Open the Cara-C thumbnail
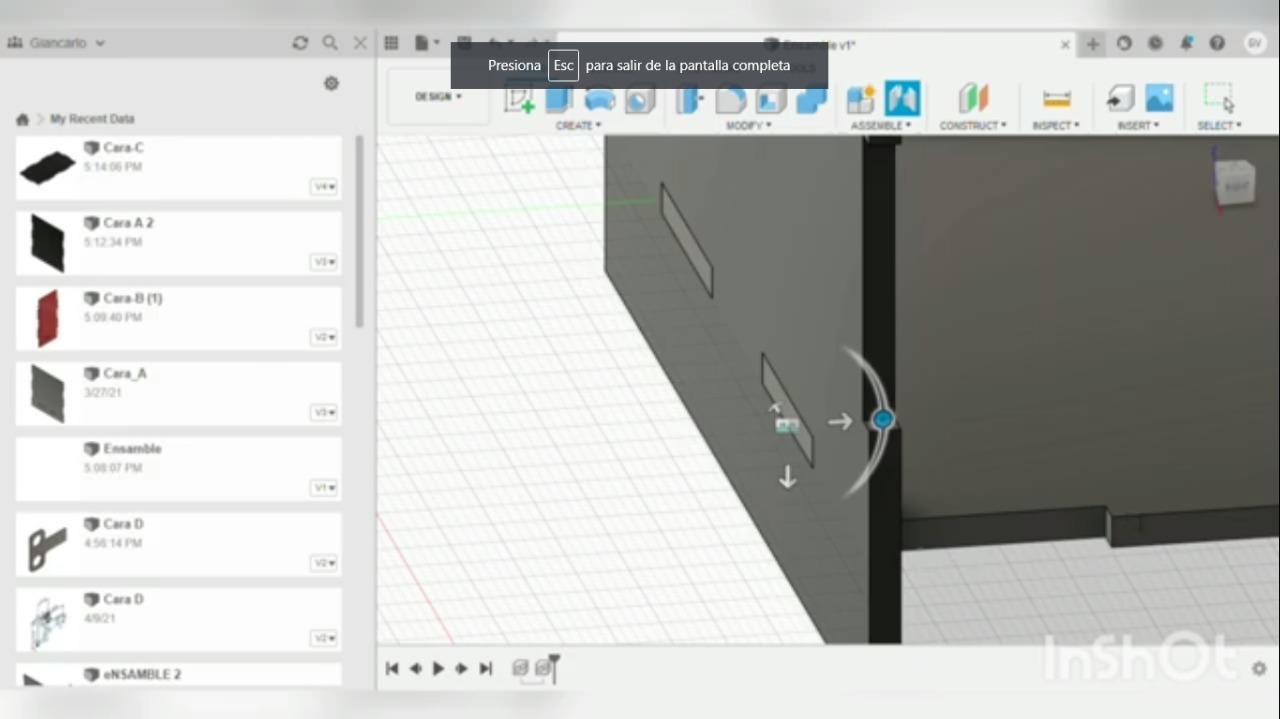 (x=48, y=167)
